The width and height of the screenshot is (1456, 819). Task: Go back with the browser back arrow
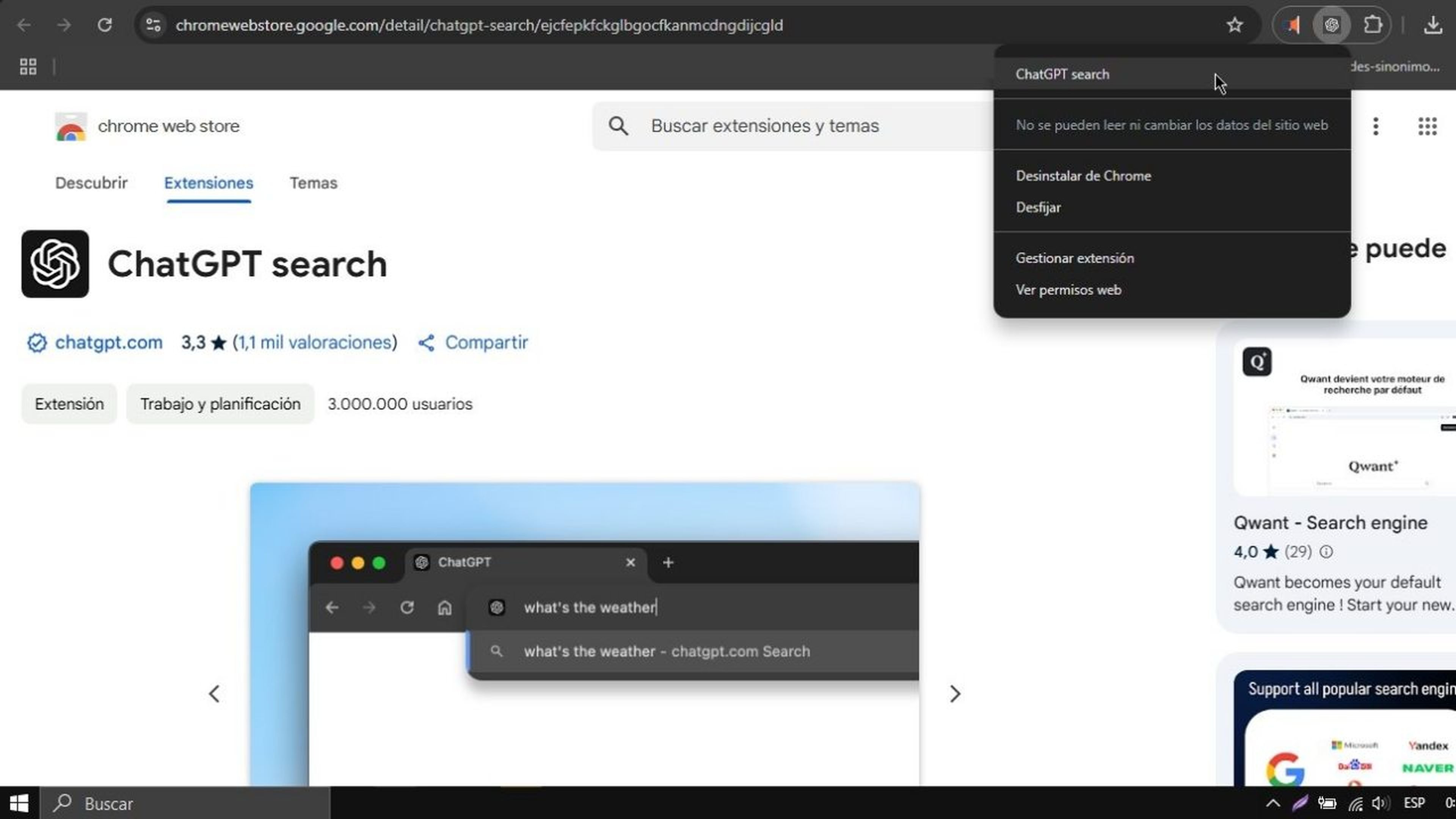(23, 25)
